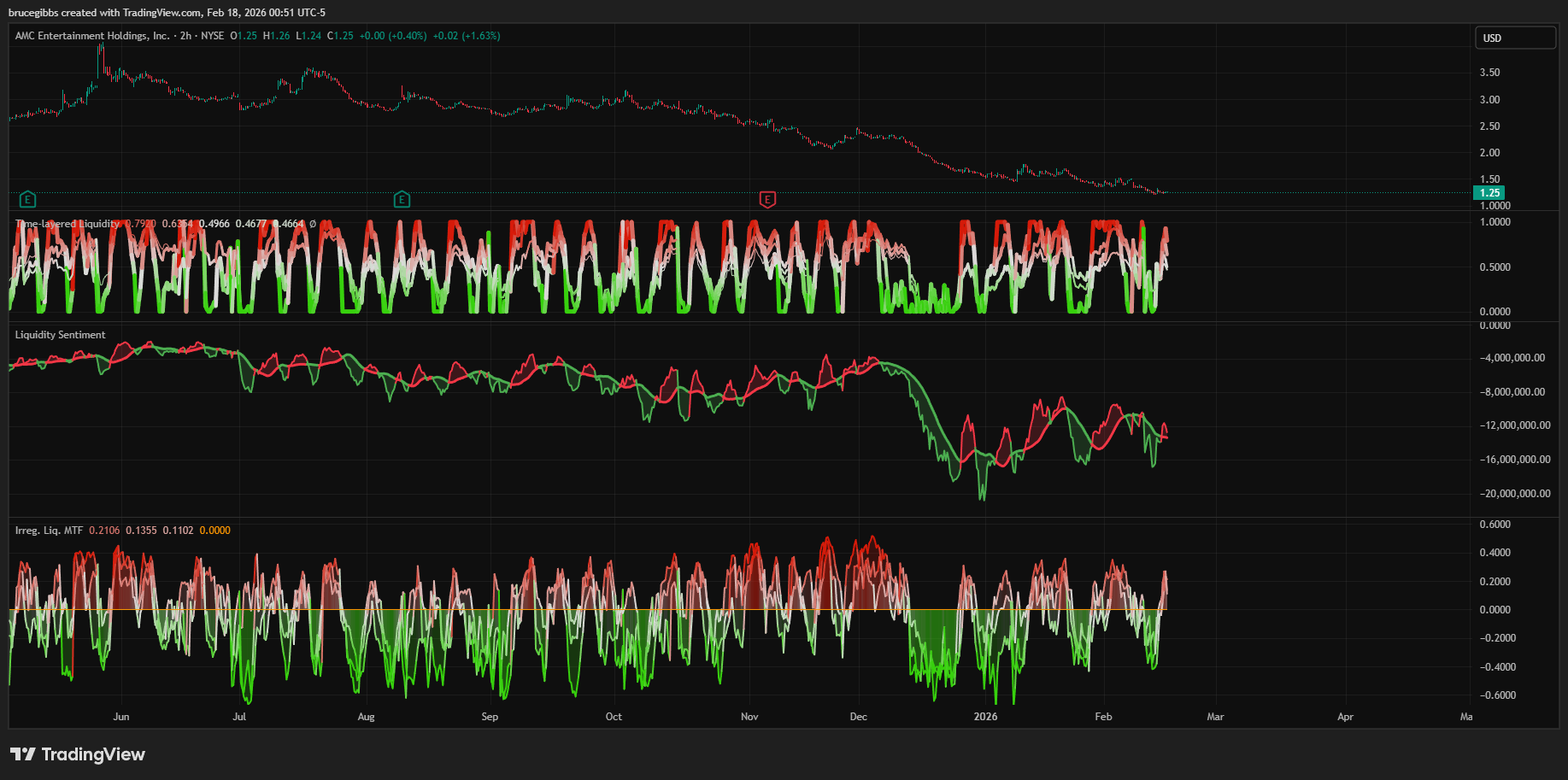Click the +0.02 (+1.63%) change value
This screenshot has height=780, width=1568.
coord(467,36)
